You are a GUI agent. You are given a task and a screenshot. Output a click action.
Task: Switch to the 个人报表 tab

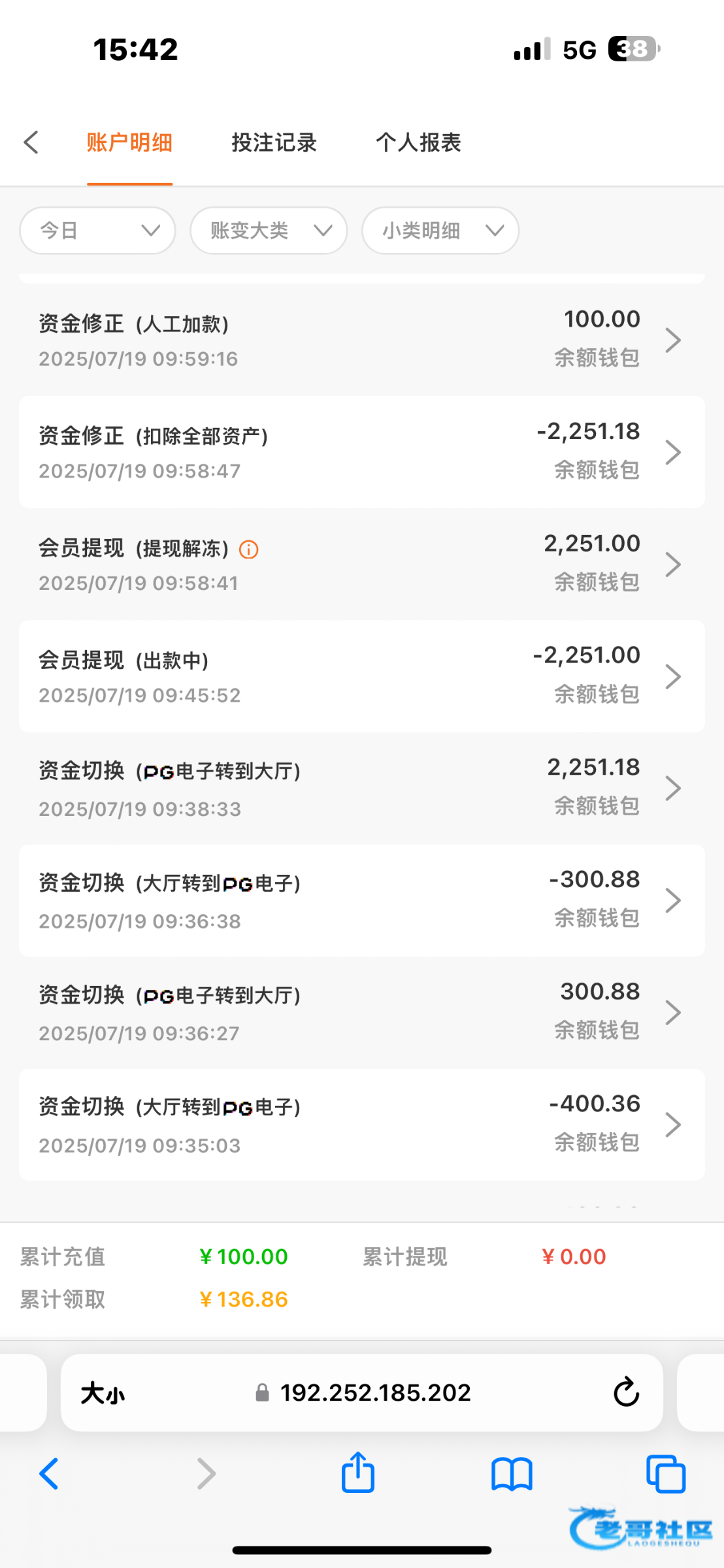(x=418, y=142)
